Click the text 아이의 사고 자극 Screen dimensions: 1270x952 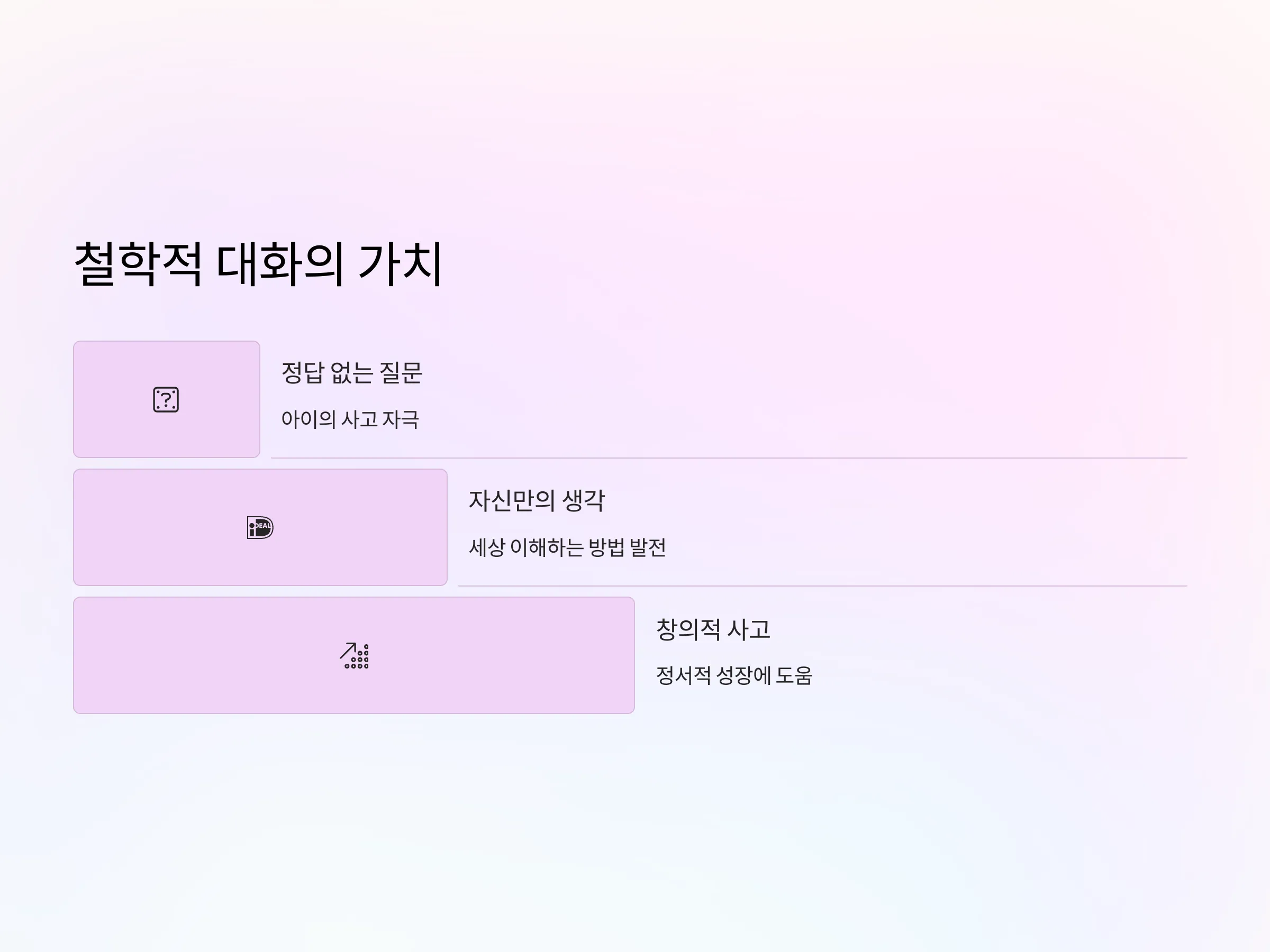[350, 419]
